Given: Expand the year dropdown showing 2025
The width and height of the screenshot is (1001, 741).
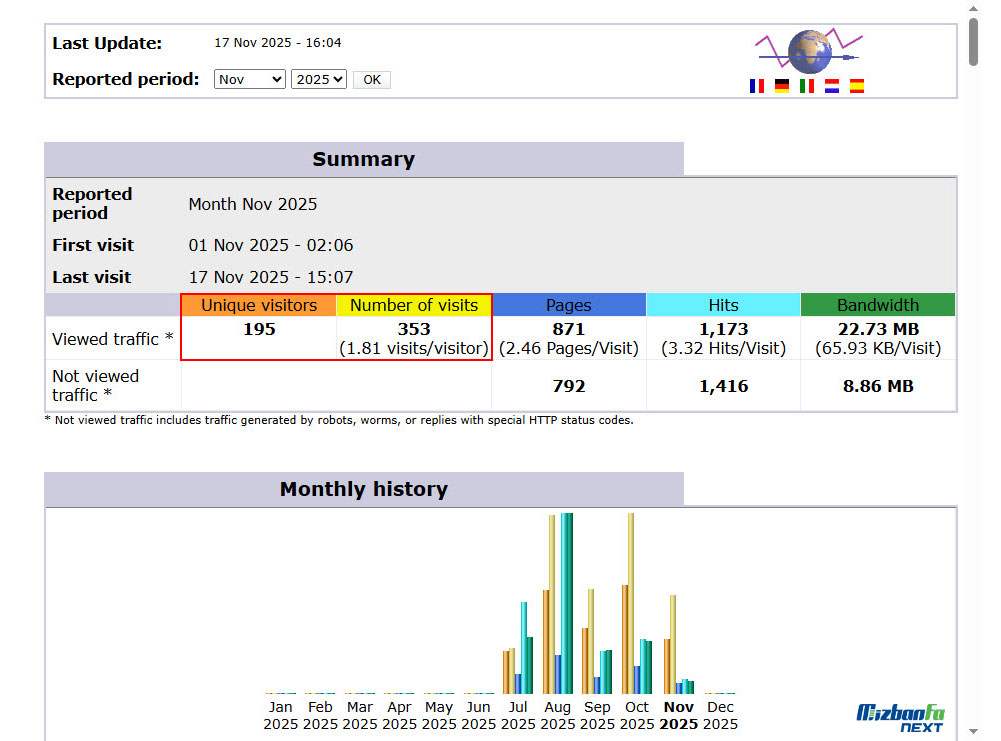Looking at the screenshot, I should click(318, 79).
